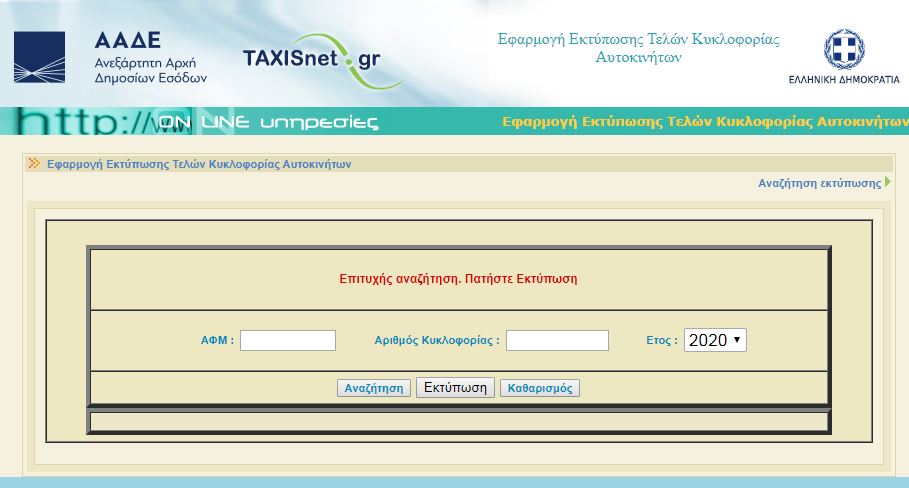The width and height of the screenshot is (909, 488).
Task: Click the breadcrumb title Εφαρμογή Εκτύπωσης Τελών Κυκλοφορίας
Action: 199,164
